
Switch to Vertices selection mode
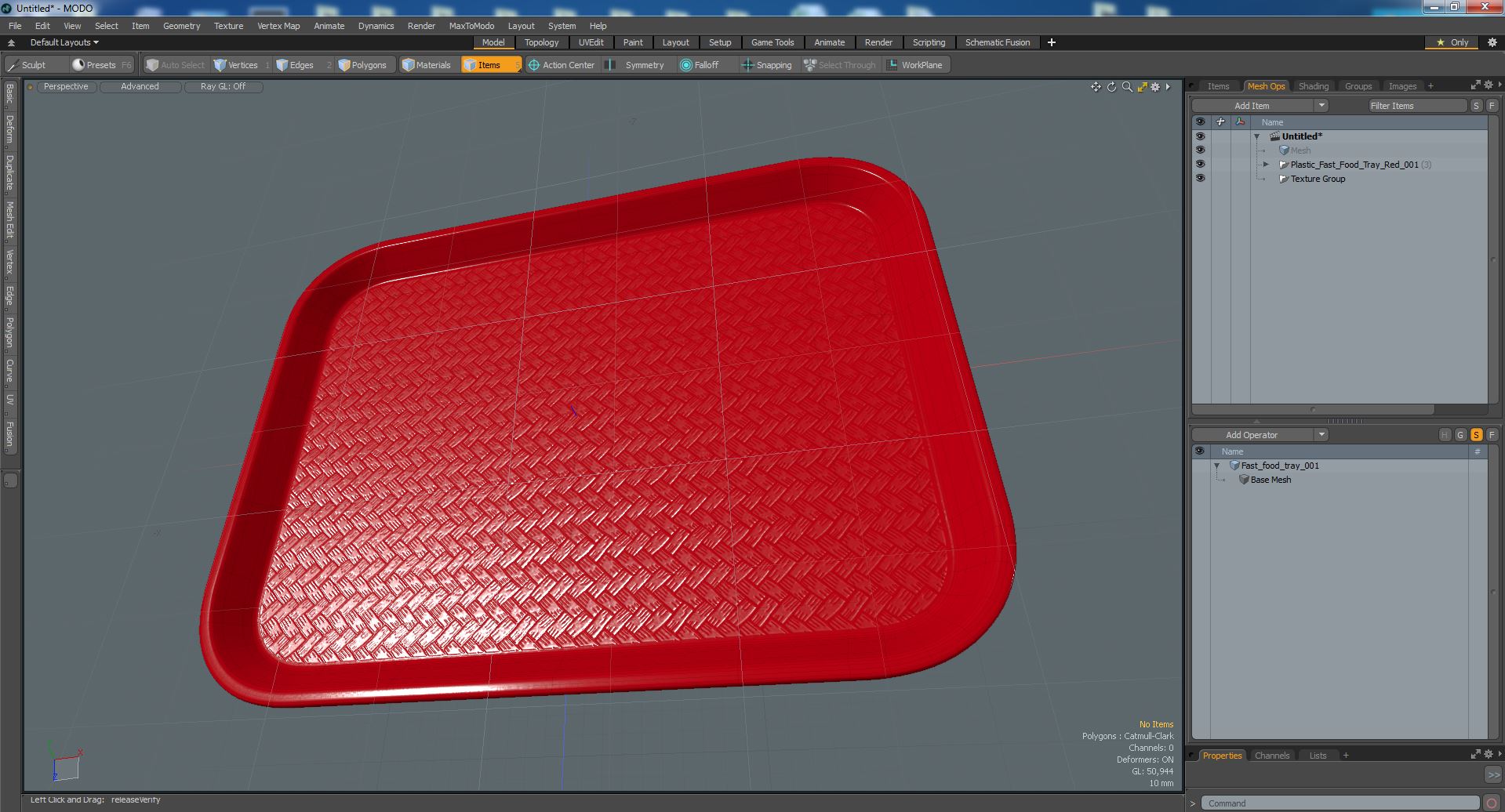(x=241, y=65)
